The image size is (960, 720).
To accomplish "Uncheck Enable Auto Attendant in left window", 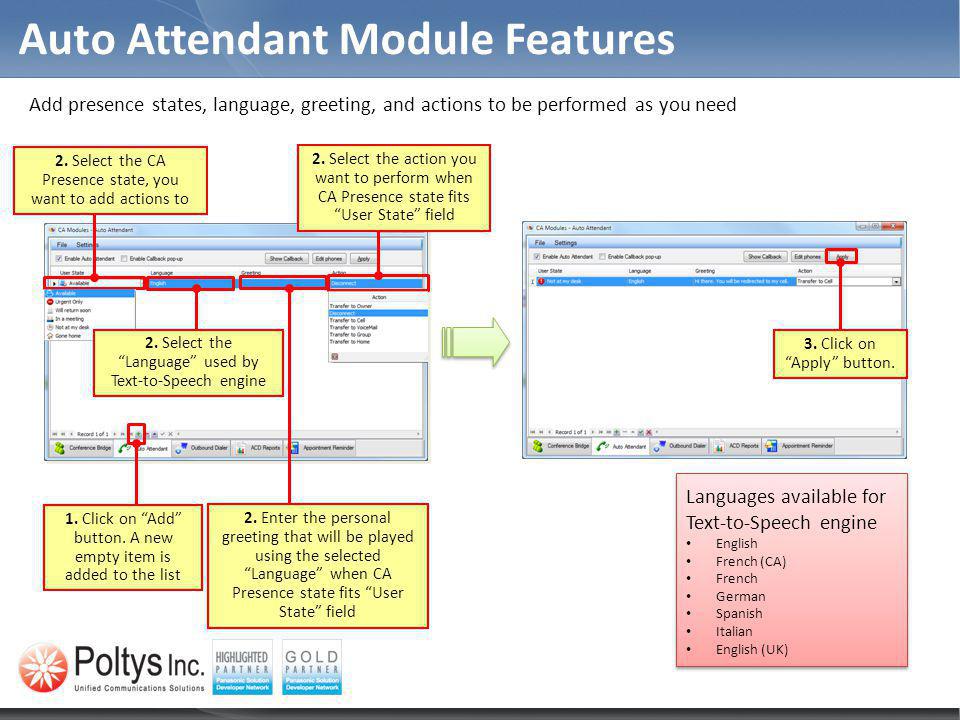I will pos(59,258).
